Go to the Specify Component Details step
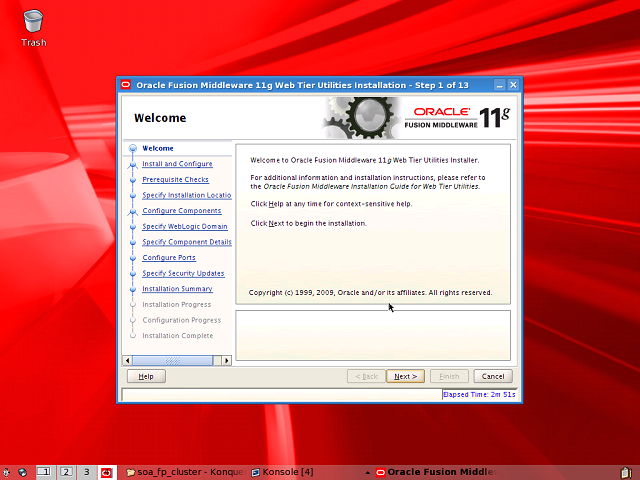 pos(187,242)
